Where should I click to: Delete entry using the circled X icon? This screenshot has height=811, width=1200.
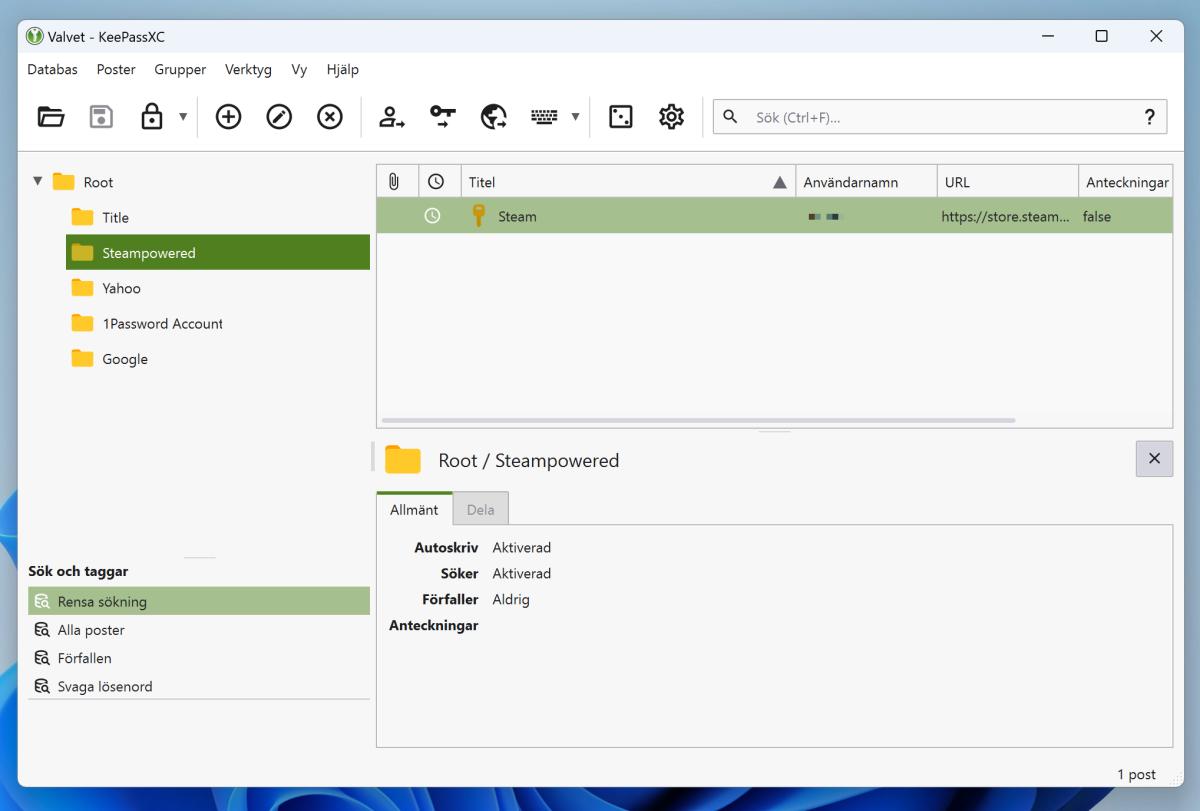coord(330,117)
